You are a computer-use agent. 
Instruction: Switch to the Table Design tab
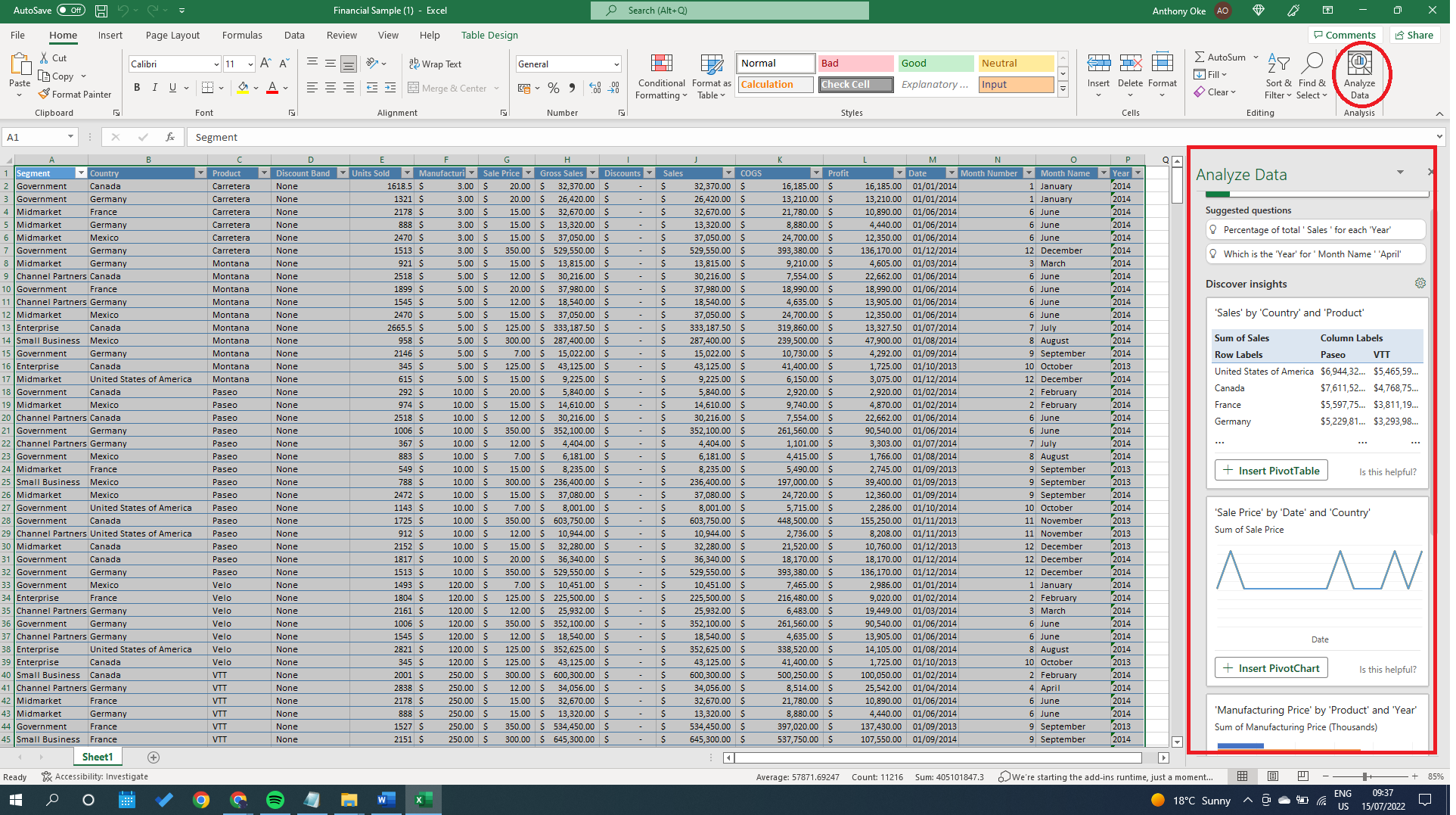[489, 35]
